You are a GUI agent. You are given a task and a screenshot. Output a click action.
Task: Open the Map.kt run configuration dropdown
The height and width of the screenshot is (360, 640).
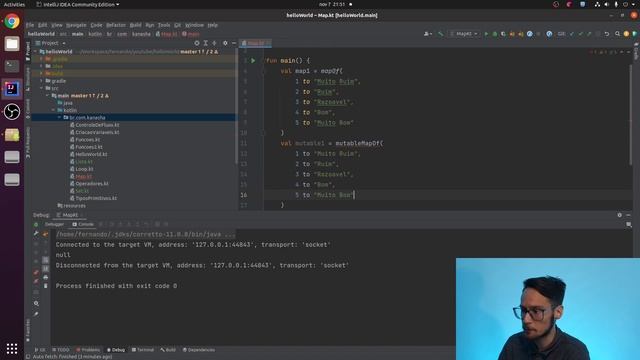click(x=463, y=34)
